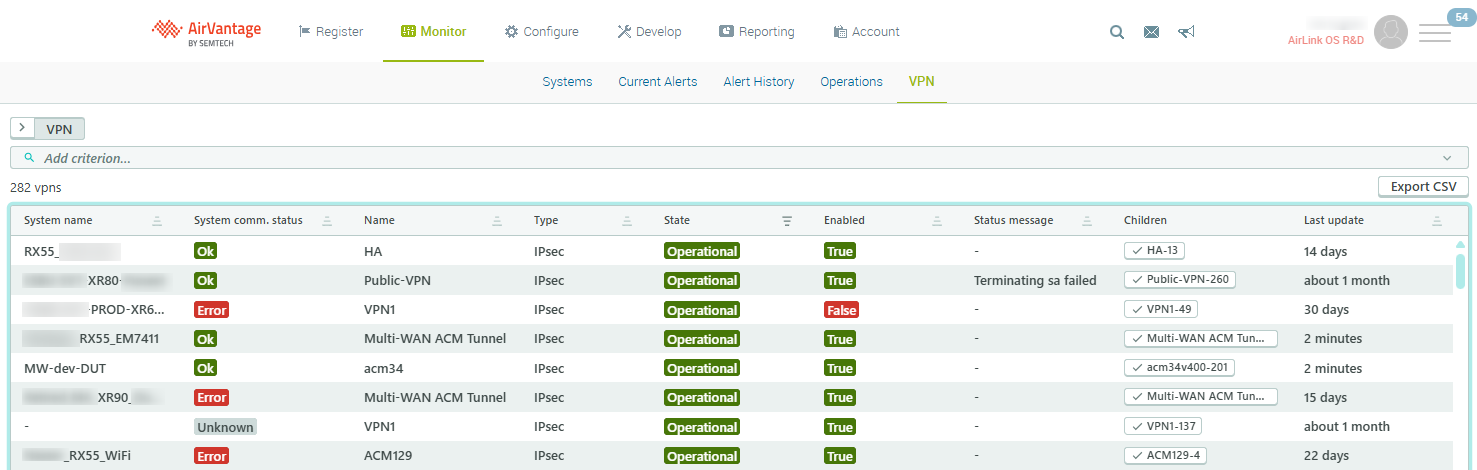Click the State column filter icon
This screenshot has height=470, width=1477.
[x=787, y=221]
